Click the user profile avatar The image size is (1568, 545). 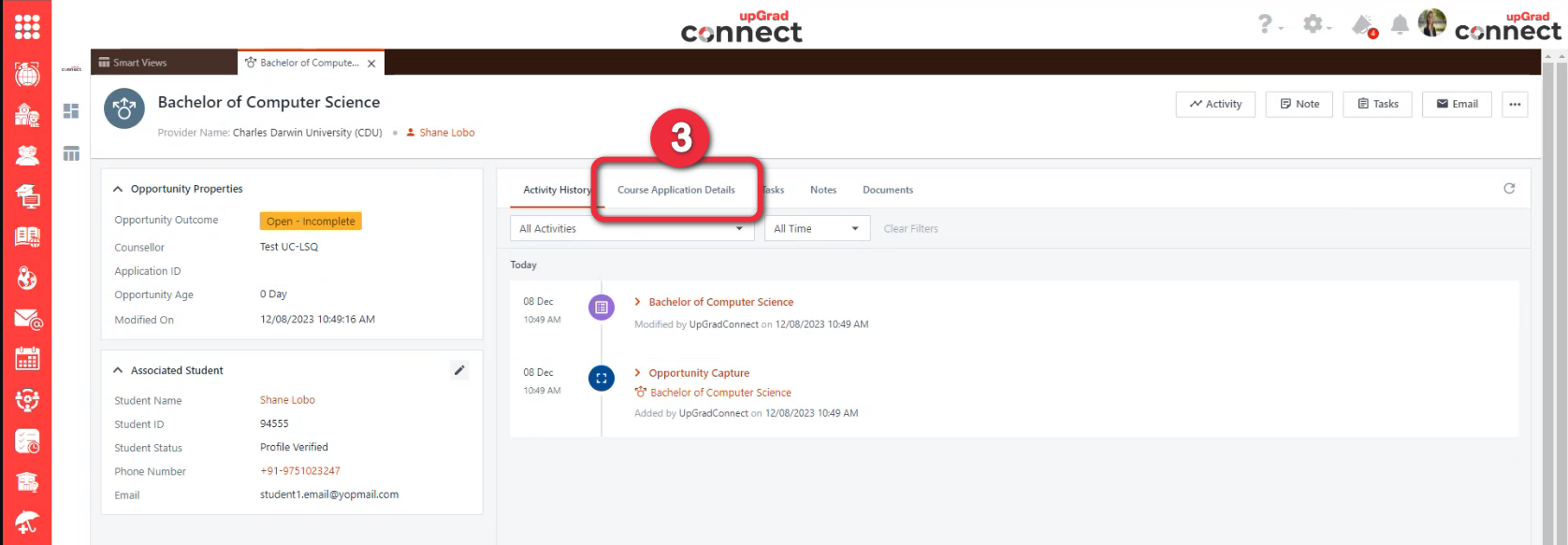point(1431,23)
